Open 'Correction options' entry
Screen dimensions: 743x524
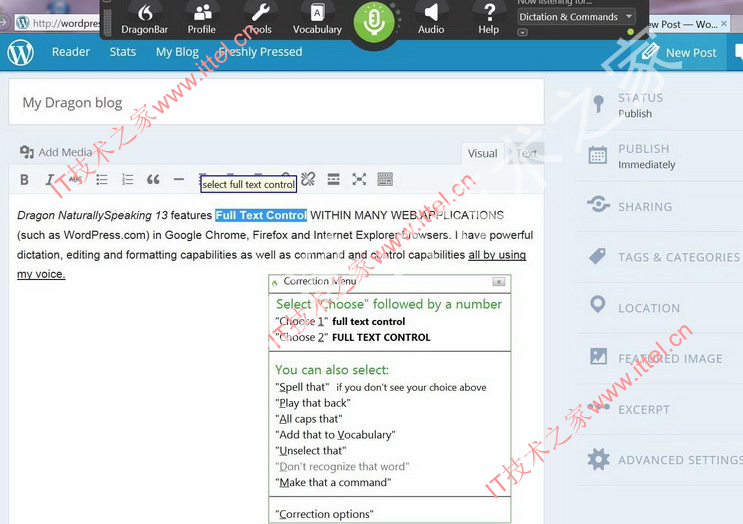325,514
